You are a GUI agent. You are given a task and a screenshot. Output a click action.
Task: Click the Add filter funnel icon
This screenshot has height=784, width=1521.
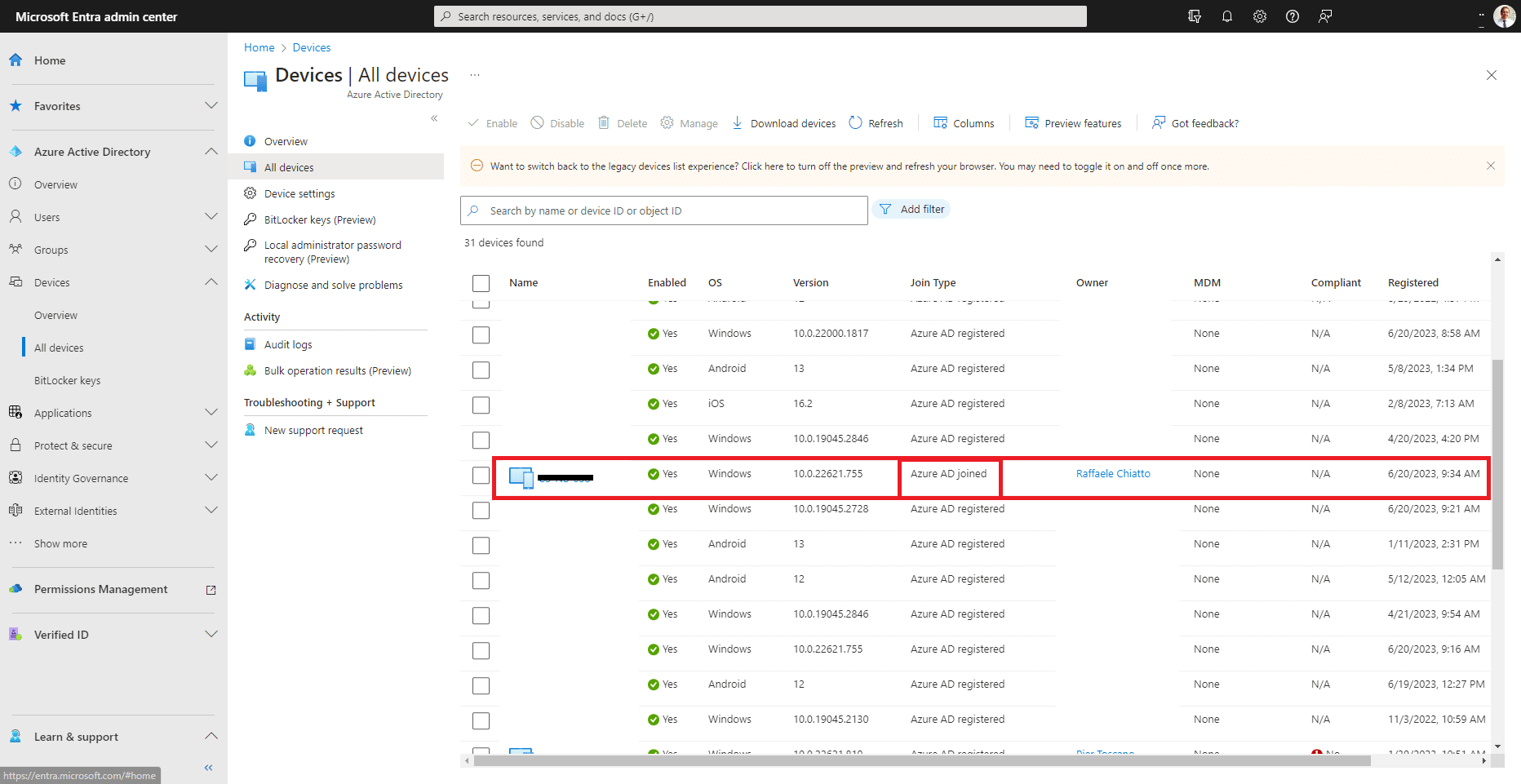[x=885, y=210]
